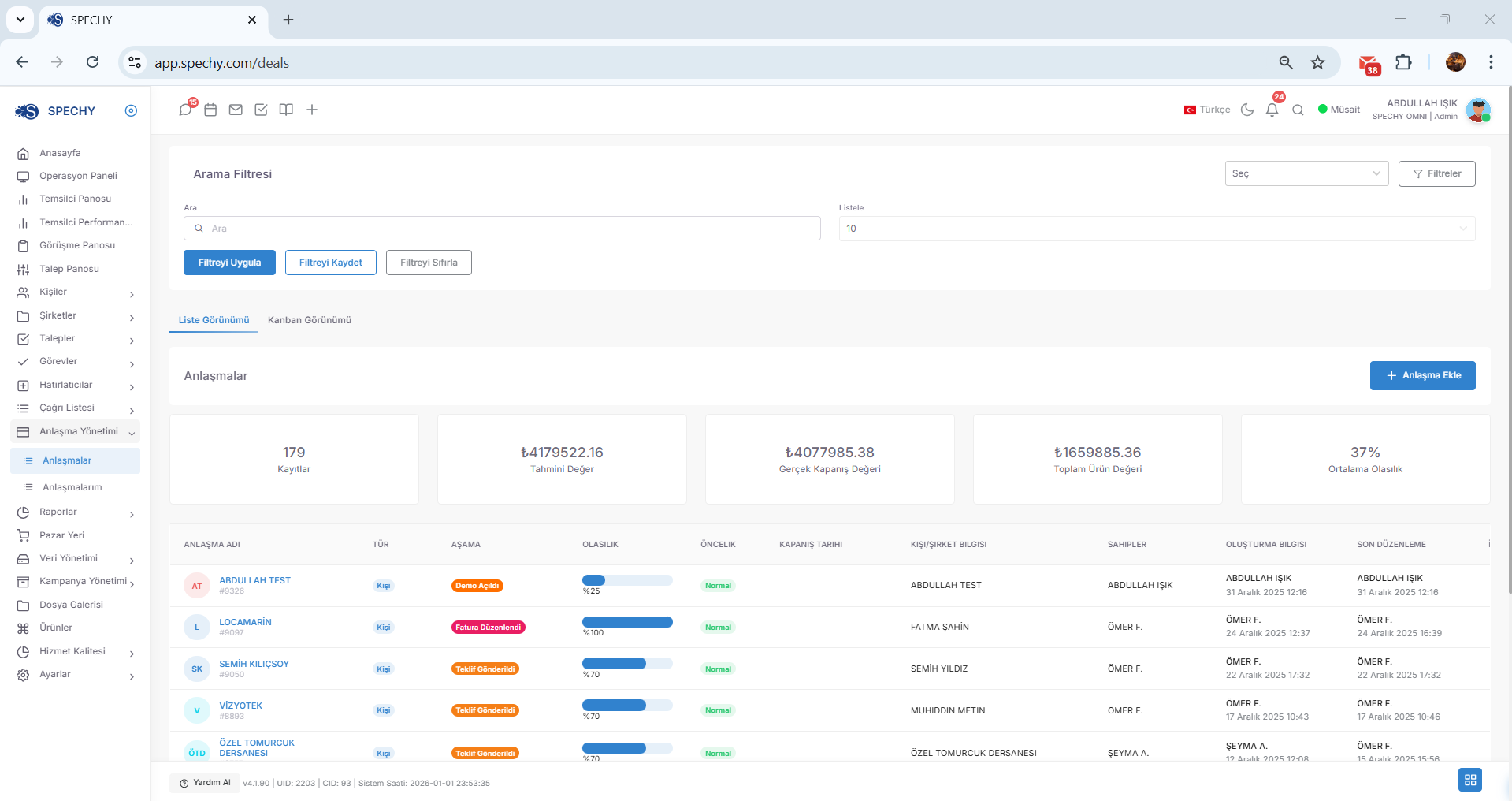The width and height of the screenshot is (1512, 801).
Task: Open the book guide icon
Action: point(286,110)
